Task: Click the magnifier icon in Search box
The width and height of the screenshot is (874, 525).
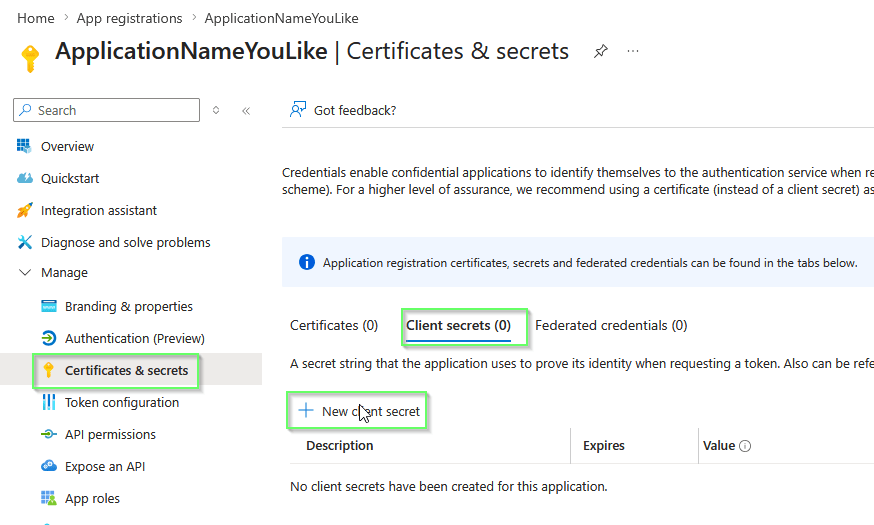Action: click(x=26, y=110)
